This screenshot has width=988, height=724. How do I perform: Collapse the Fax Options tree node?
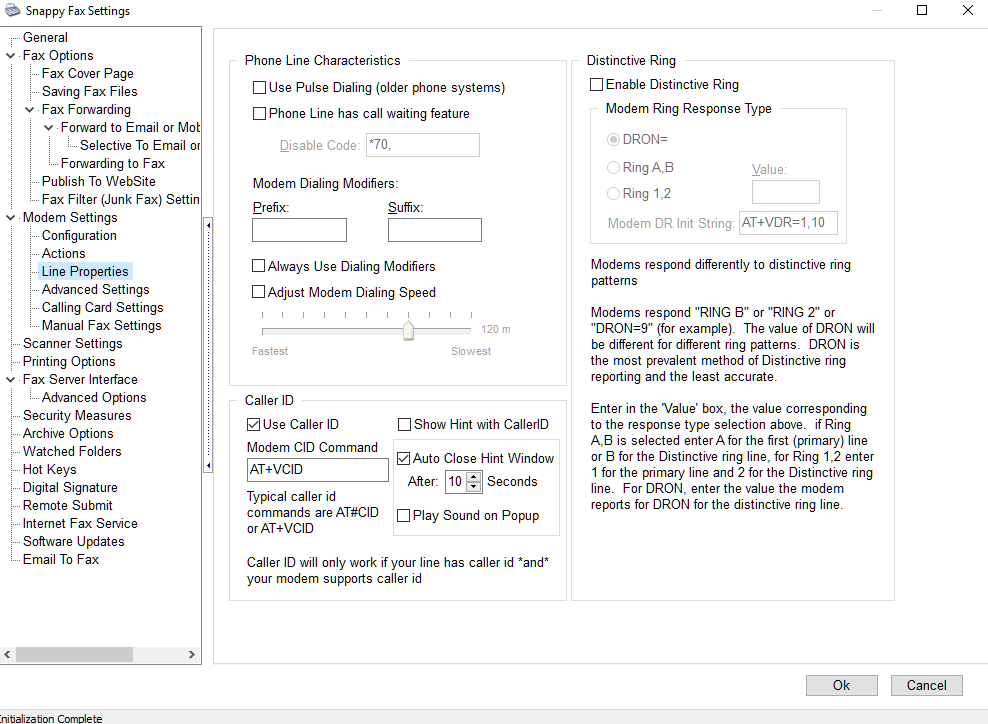click(x=10, y=55)
